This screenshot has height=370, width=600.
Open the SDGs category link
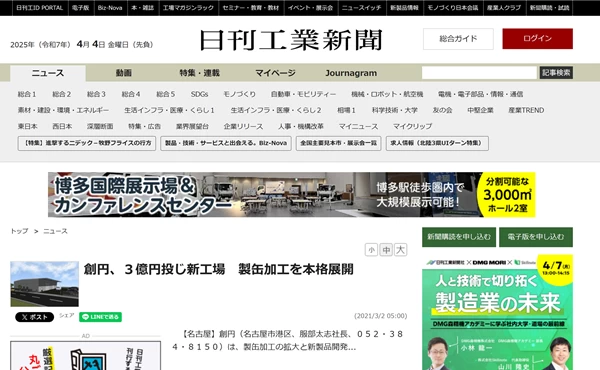199,94
